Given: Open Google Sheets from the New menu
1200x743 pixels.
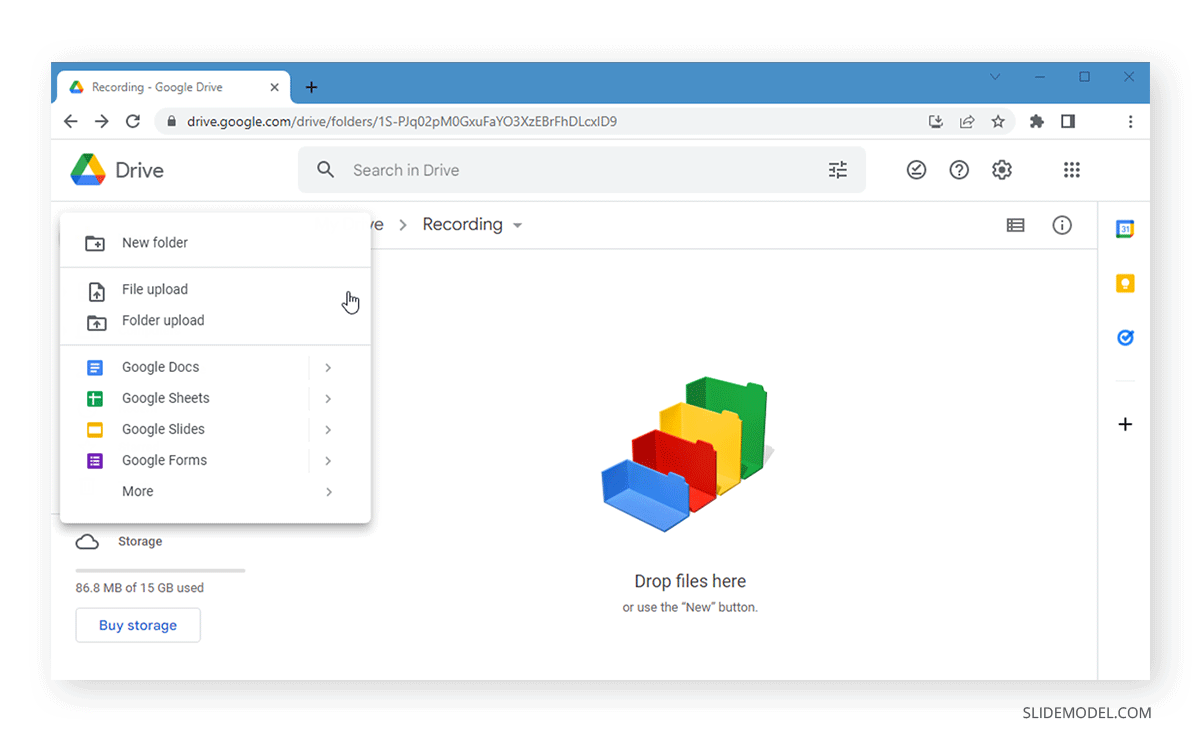Looking at the screenshot, I should tap(165, 398).
